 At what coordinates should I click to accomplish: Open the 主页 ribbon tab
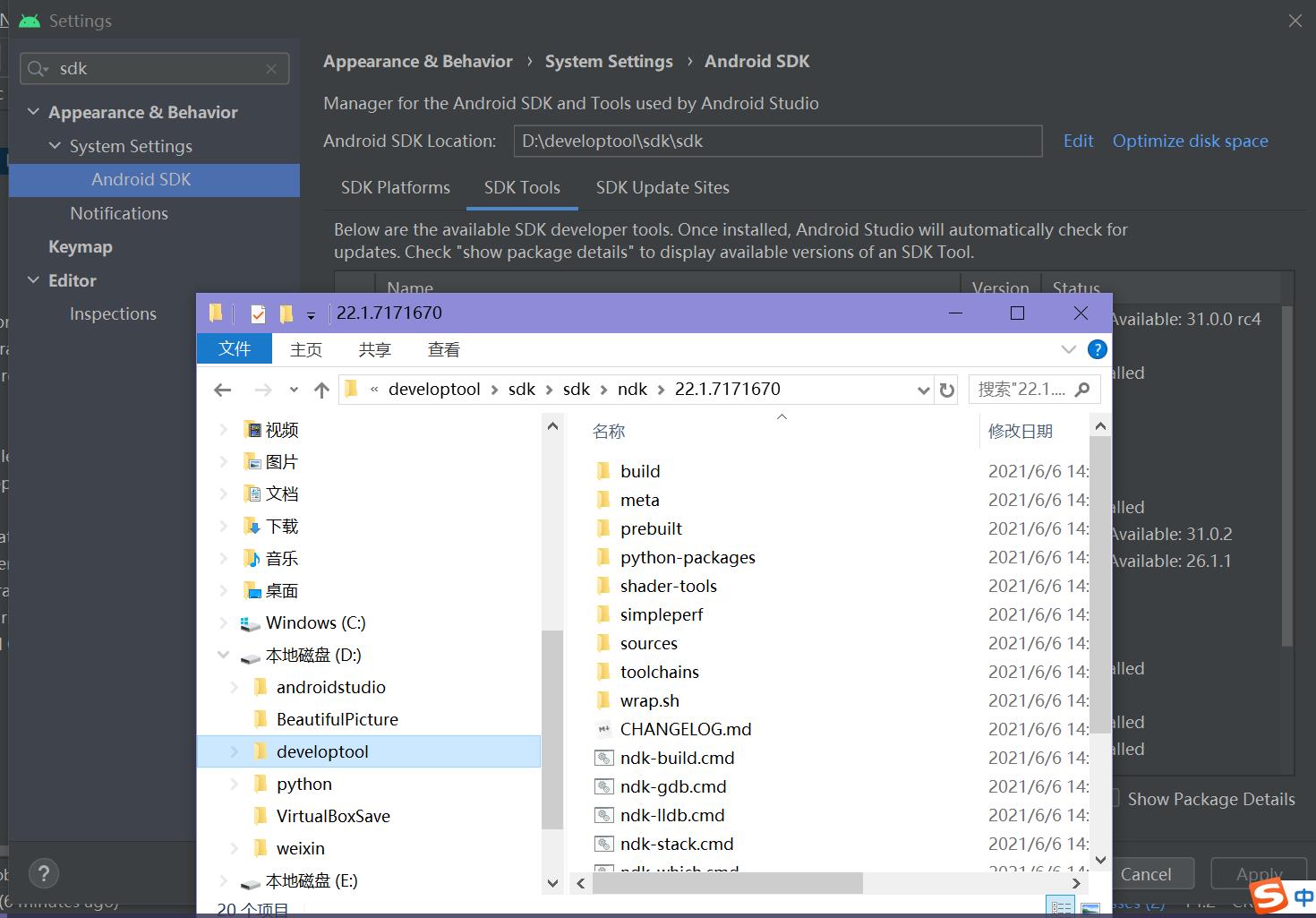[306, 349]
